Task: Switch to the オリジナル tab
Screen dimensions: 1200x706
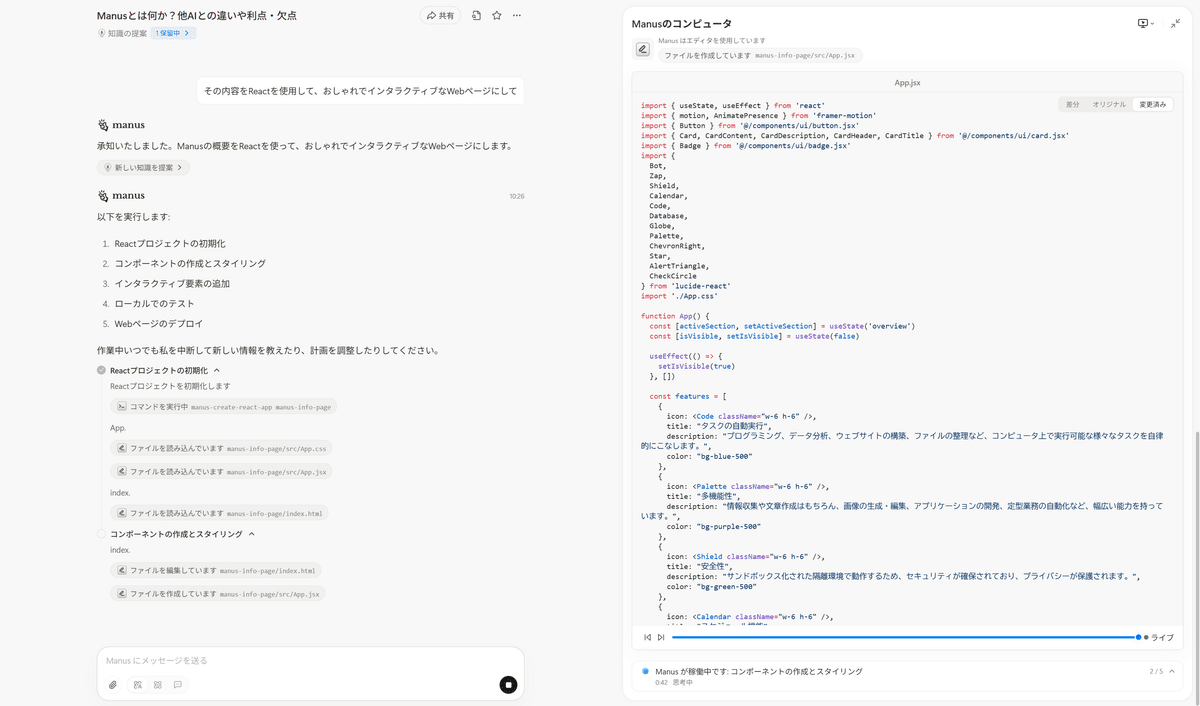Action: [1109, 104]
